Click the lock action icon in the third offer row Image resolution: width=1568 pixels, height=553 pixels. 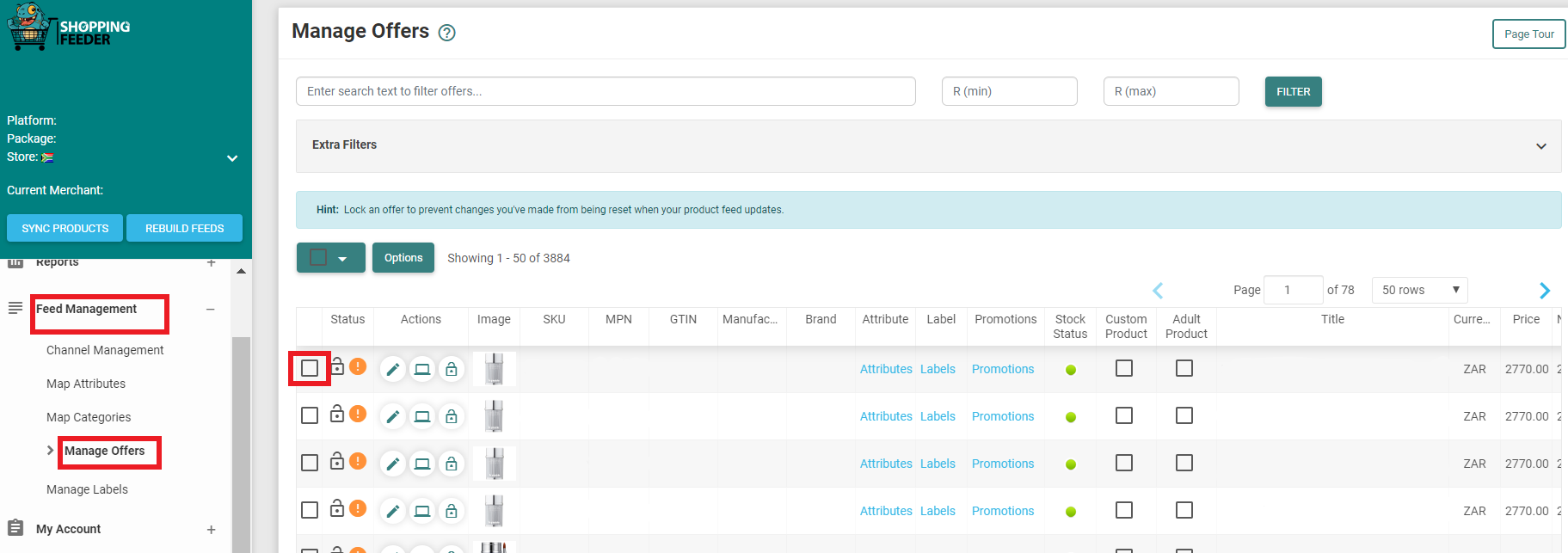[x=452, y=464]
